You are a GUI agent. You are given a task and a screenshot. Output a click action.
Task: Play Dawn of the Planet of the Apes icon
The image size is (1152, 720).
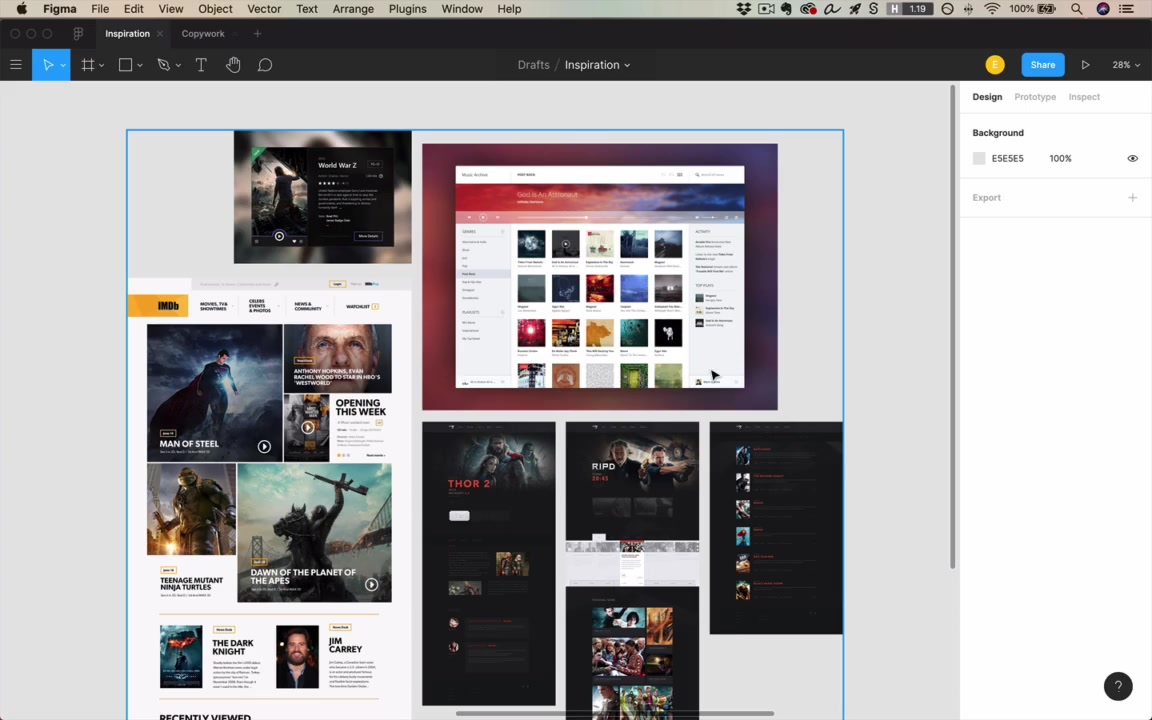[x=372, y=584]
